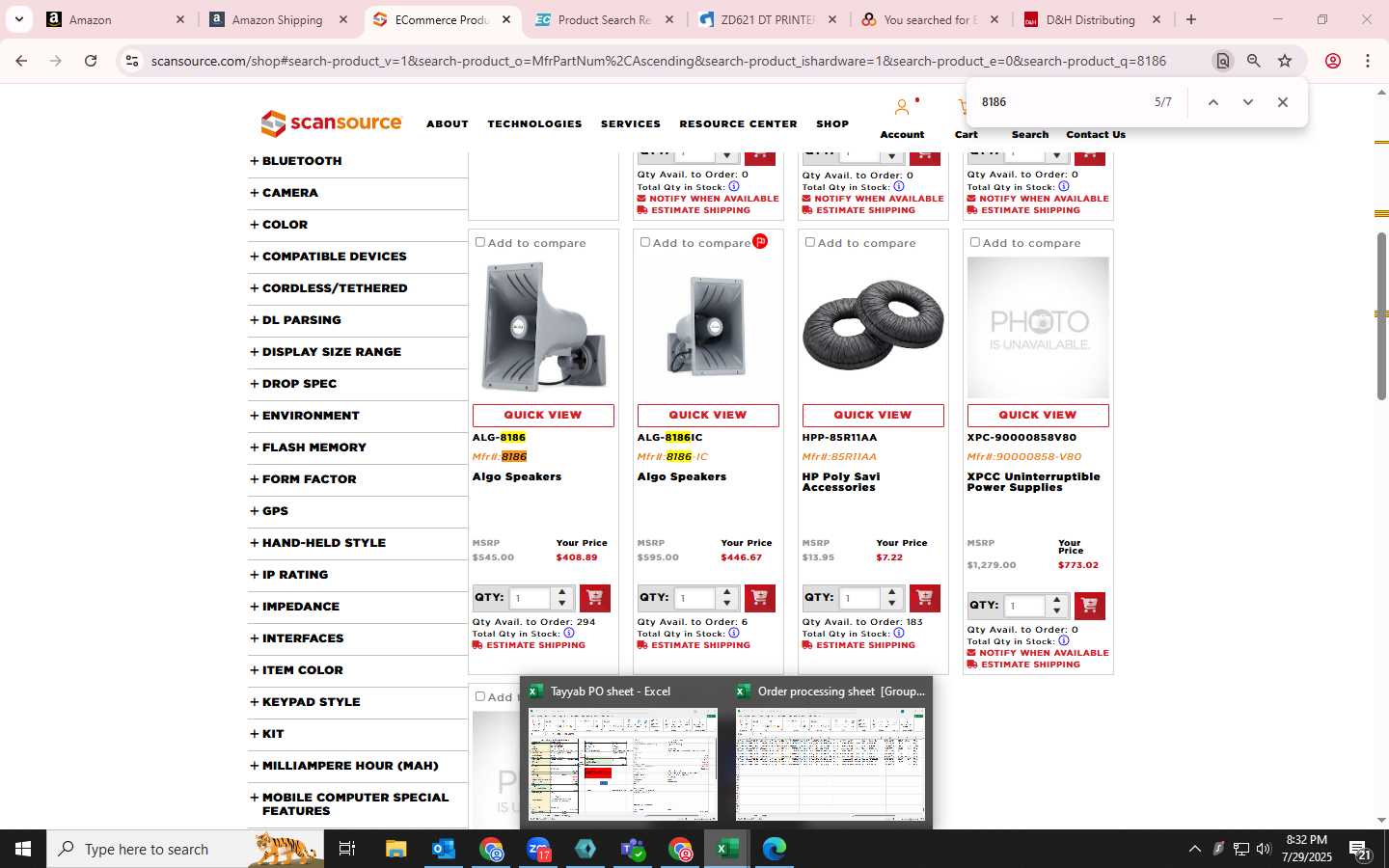Viewport: 1389px width, 868px height.
Task: Open File Explorer from the taskbar
Action: click(395, 849)
